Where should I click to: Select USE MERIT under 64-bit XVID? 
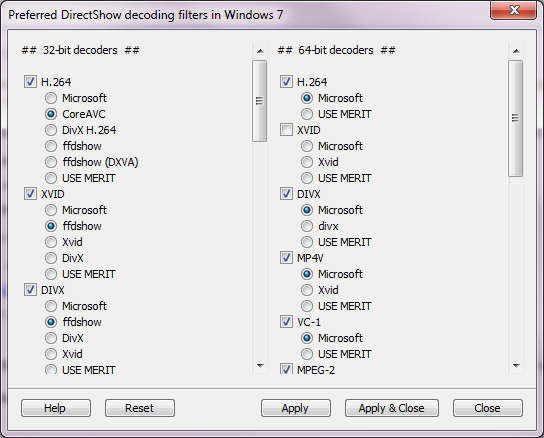307,178
